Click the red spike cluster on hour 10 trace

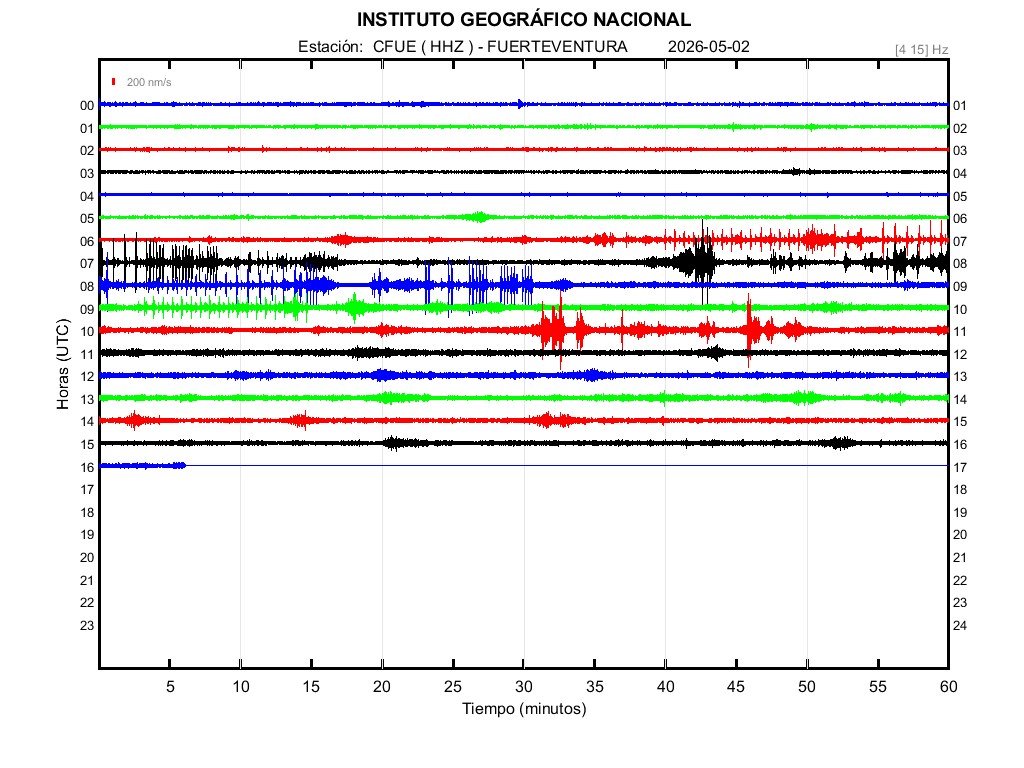(555, 330)
